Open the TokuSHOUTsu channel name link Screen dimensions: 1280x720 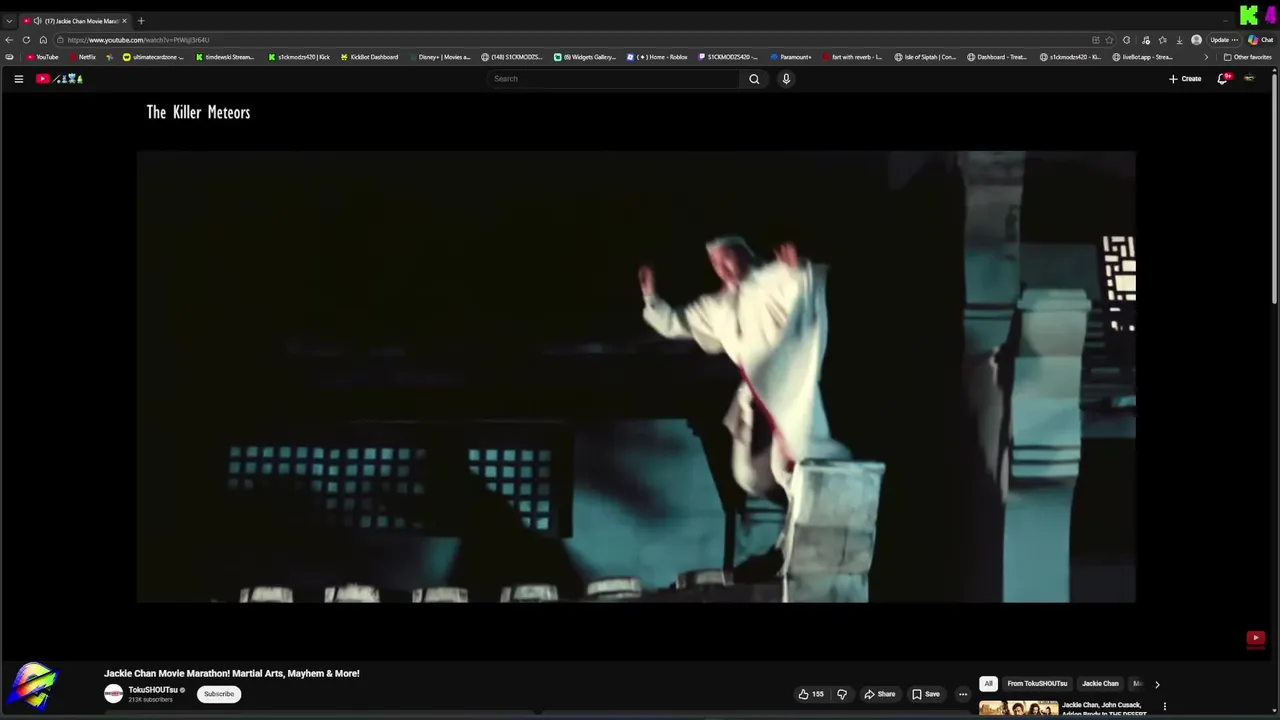click(153, 690)
